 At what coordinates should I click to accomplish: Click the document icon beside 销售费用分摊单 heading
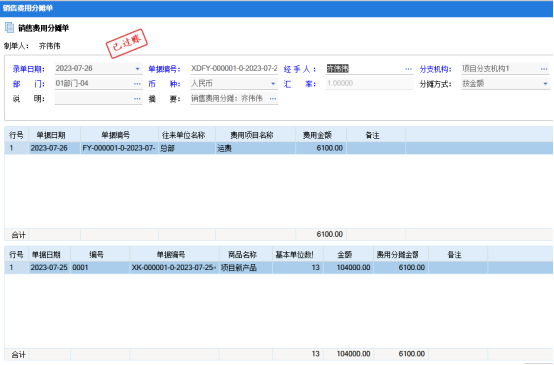pos(9,28)
